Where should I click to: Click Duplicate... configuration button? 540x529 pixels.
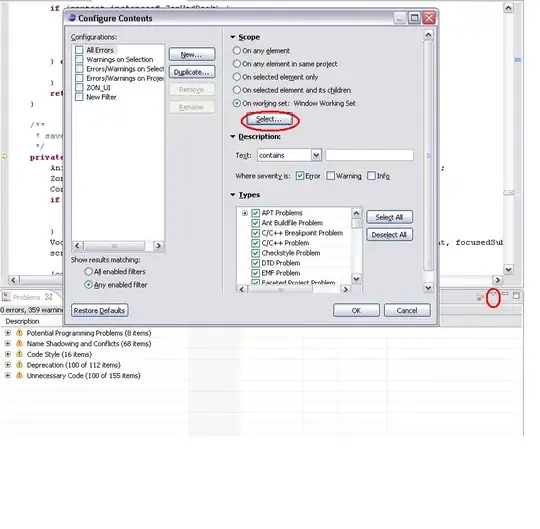[192, 72]
